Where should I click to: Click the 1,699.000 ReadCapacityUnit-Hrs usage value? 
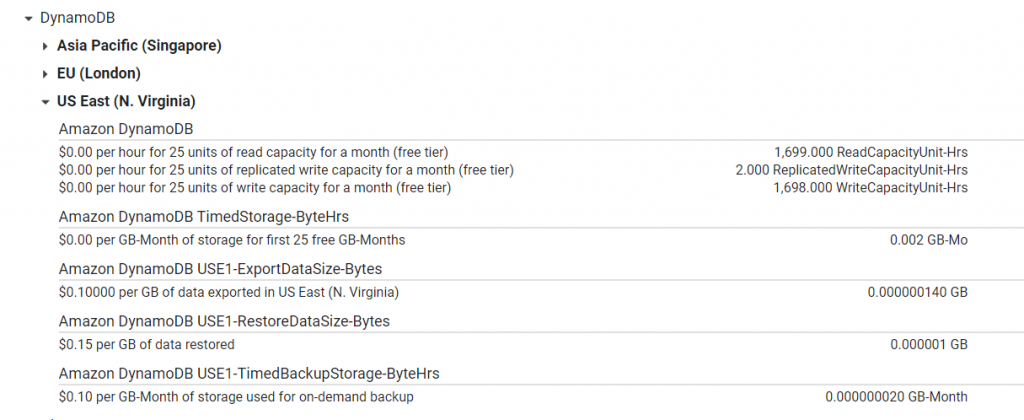pyautogui.click(x=870, y=152)
